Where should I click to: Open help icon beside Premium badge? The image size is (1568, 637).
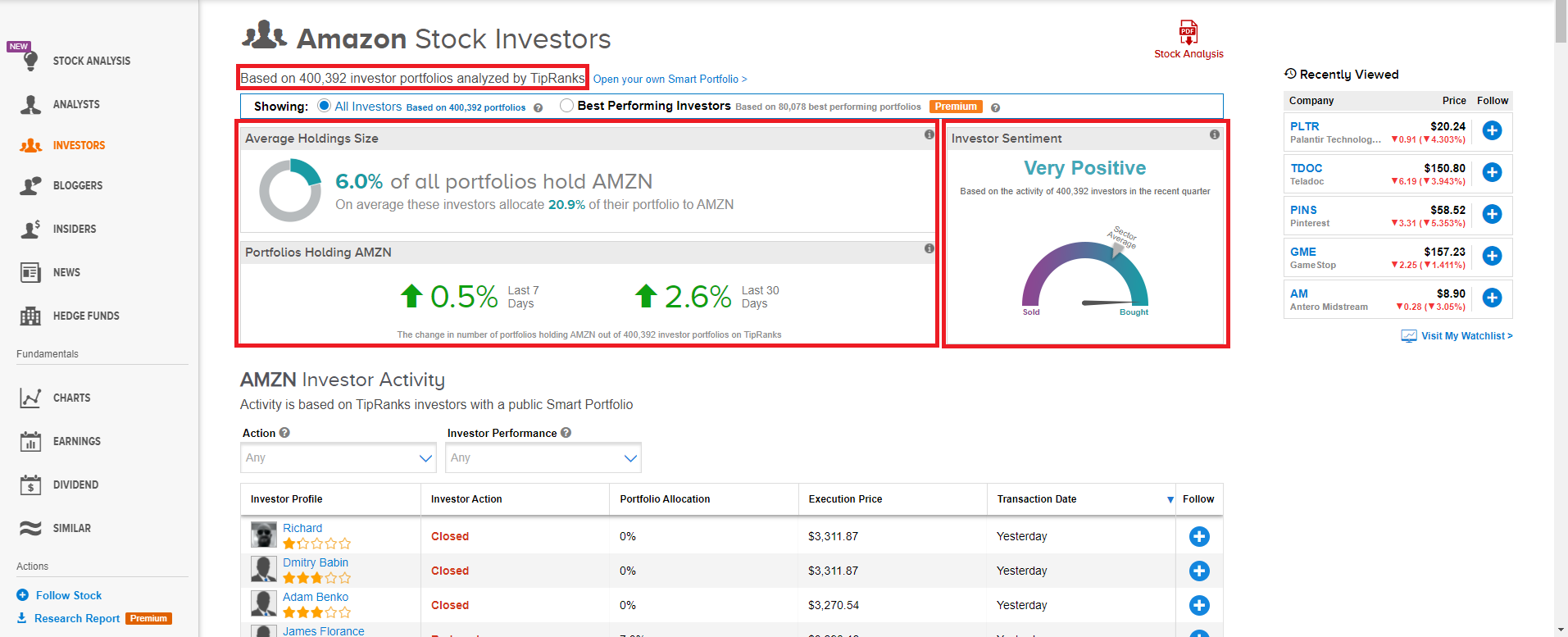995,108
